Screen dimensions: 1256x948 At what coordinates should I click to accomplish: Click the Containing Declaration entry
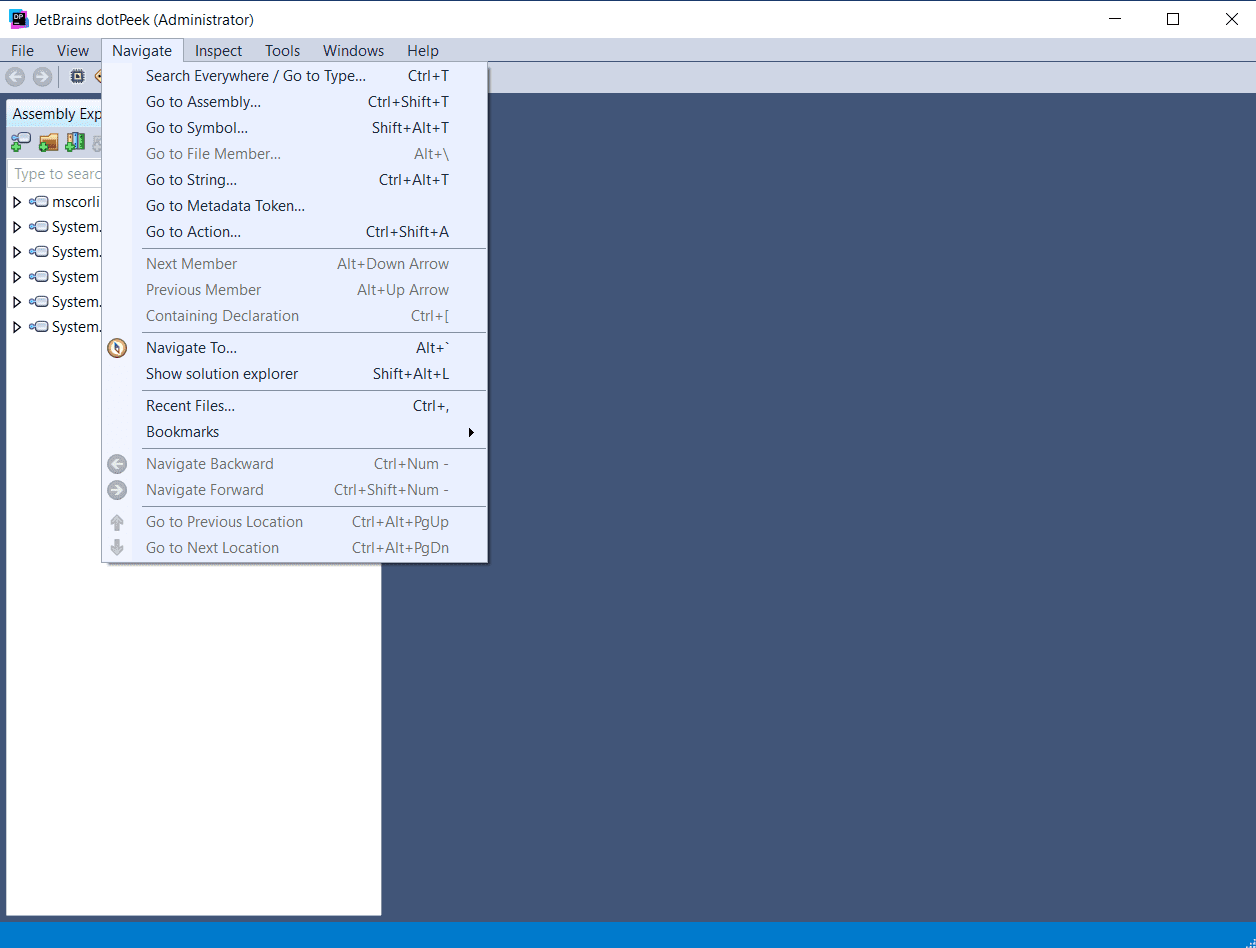[295, 316]
